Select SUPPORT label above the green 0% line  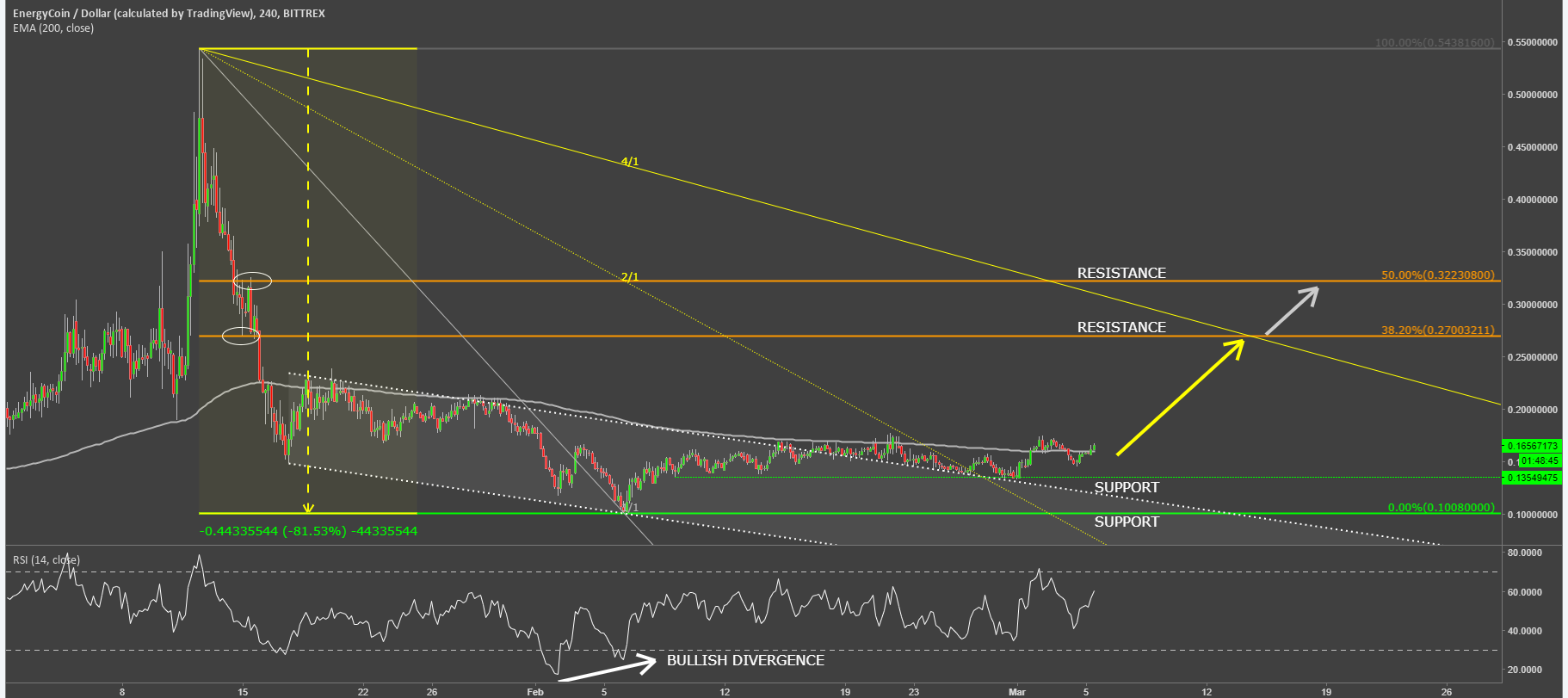tap(1127, 487)
